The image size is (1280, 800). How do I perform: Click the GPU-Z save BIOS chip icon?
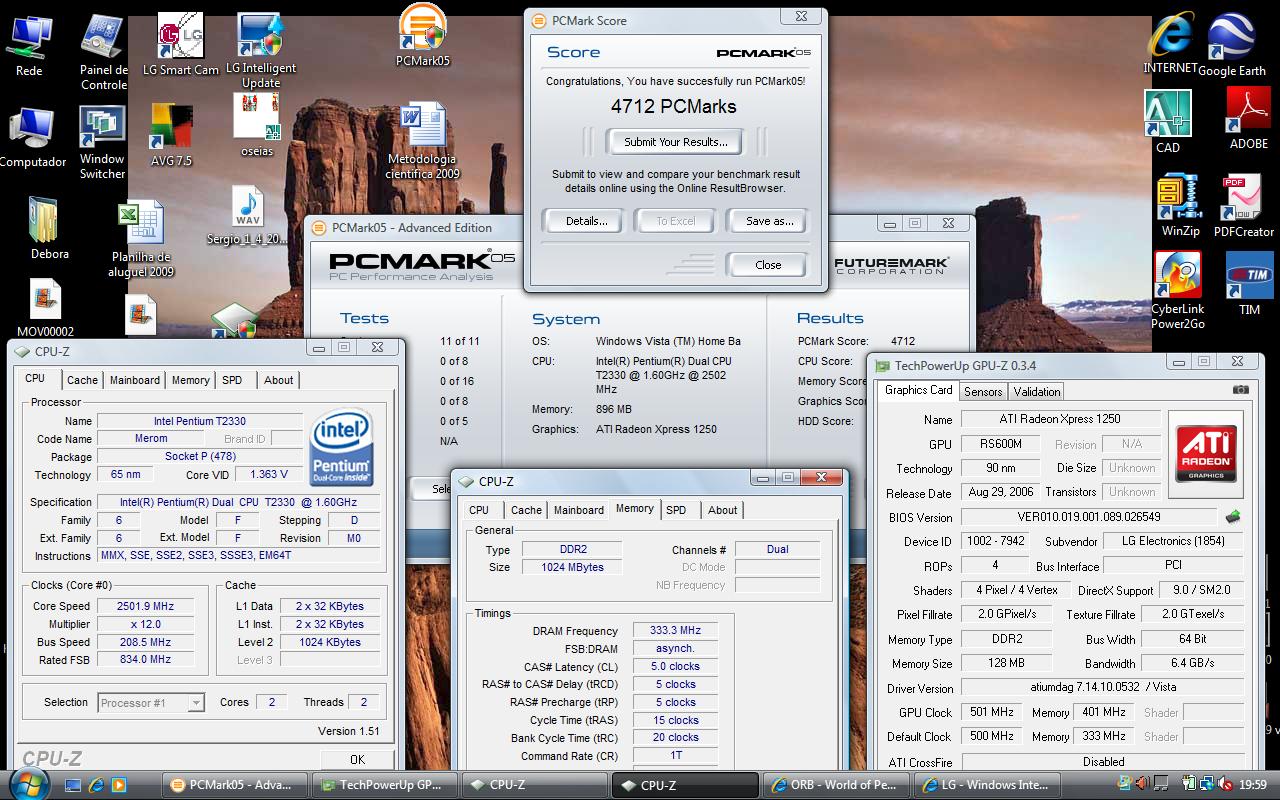click(x=1233, y=517)
